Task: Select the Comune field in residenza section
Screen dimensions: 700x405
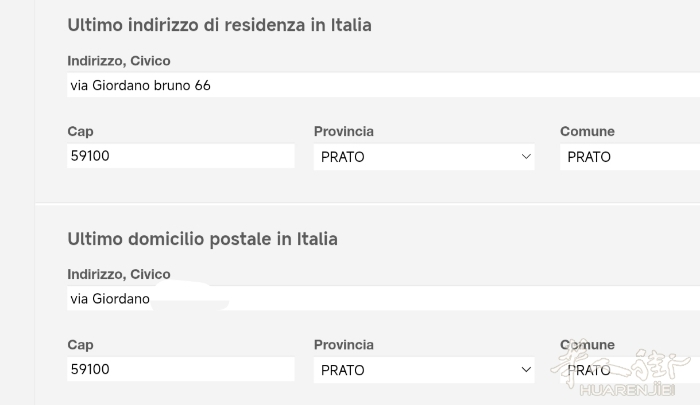Action: coord(630,157)
